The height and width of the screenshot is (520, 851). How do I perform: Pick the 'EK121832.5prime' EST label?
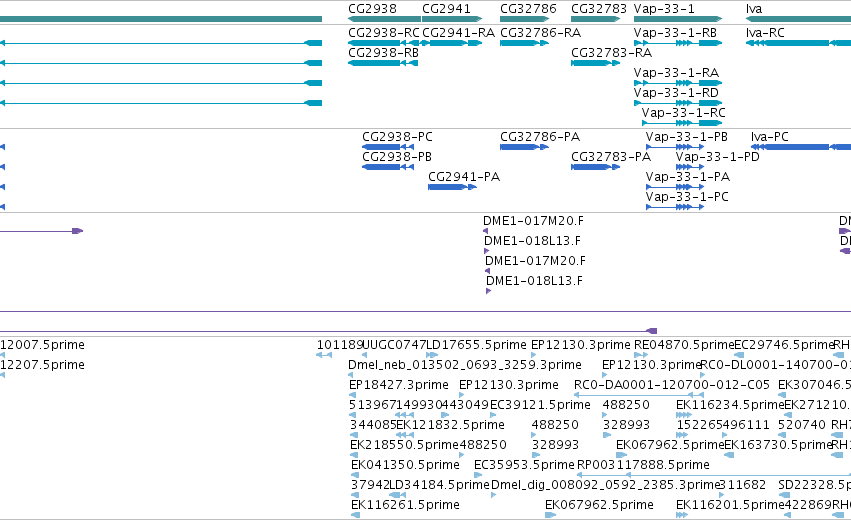(450, 425)
